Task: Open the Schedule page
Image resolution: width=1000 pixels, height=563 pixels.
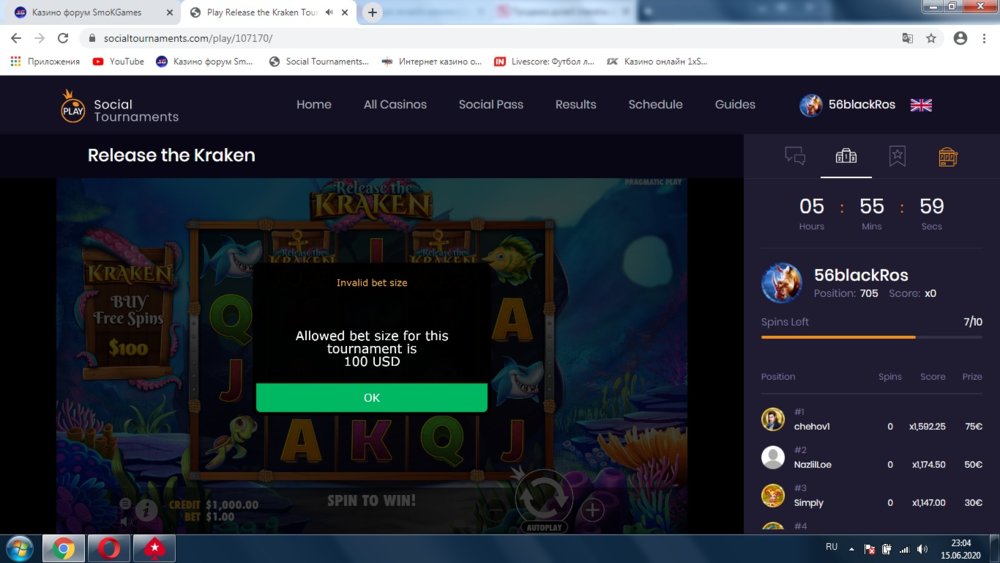Action: pos(656,105)
